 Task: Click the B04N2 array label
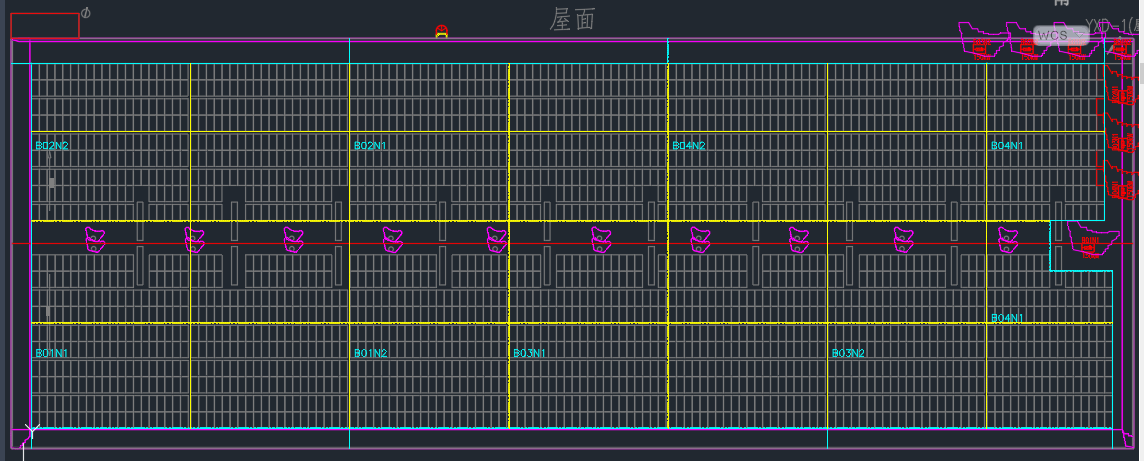[689, 146]
